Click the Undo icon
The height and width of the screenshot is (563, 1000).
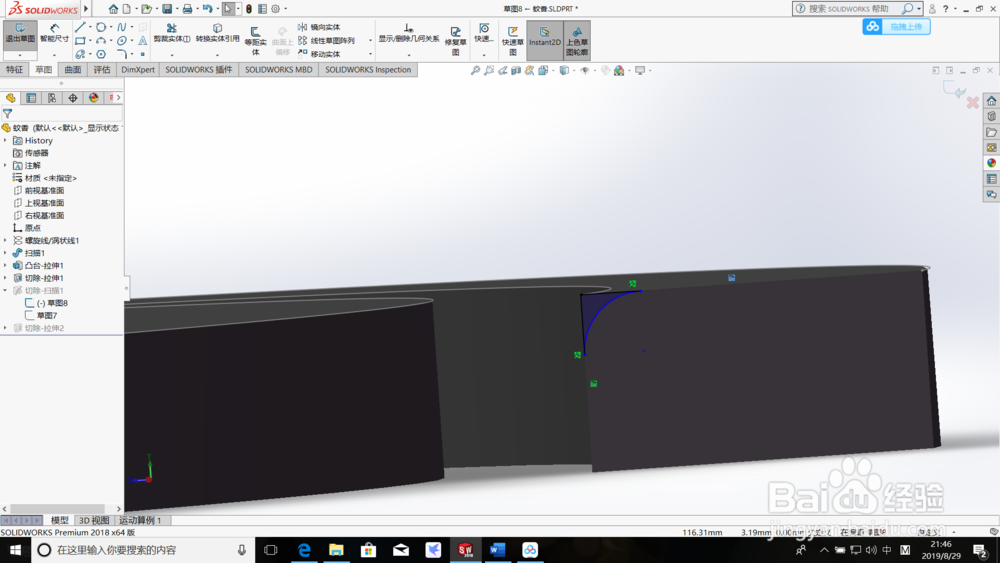click(x=207, y=9)
